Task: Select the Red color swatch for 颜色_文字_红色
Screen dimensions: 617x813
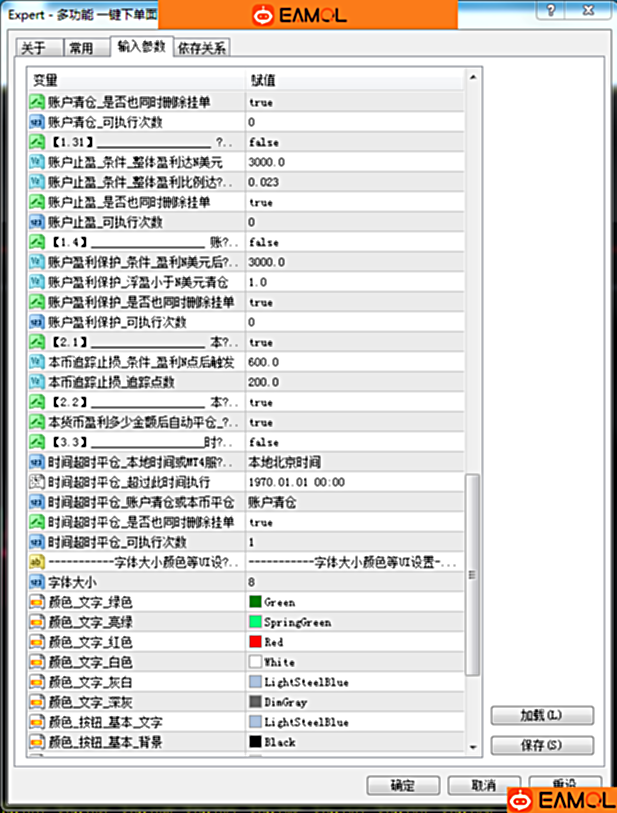Action: (x=256, y=642)
